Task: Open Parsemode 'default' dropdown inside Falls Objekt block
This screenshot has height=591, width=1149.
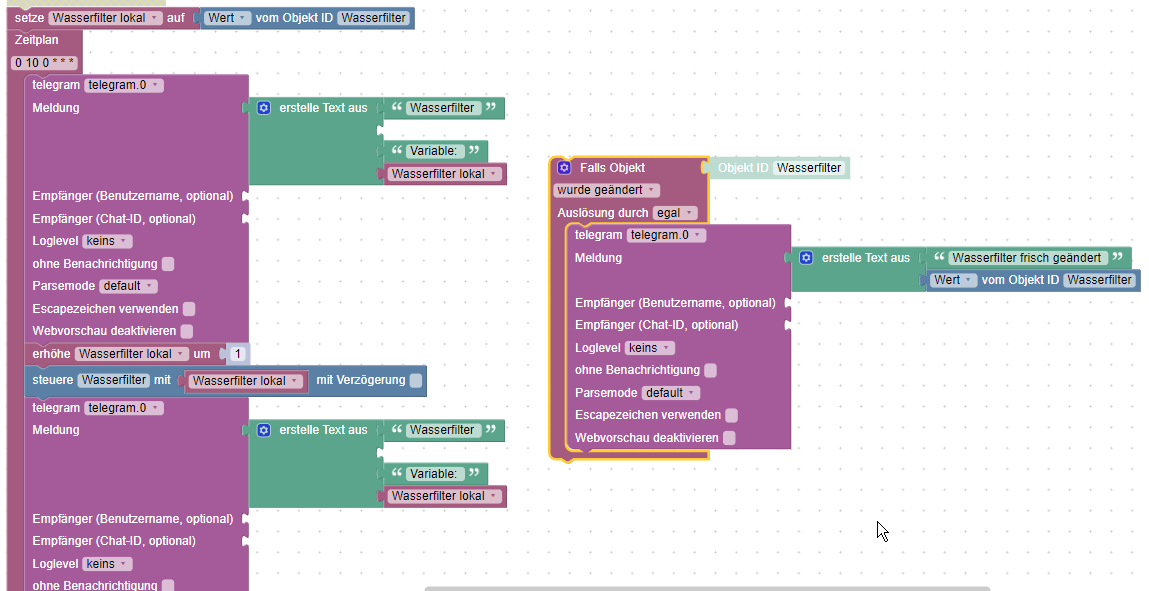Action: pos(670,393)
